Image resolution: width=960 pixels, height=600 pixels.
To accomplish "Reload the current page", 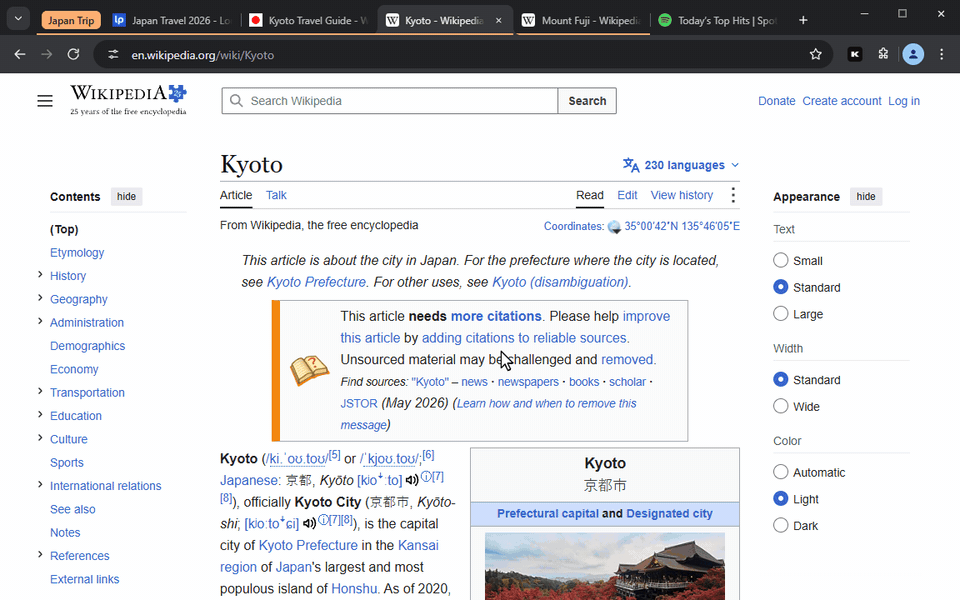I will coord(73,54).
